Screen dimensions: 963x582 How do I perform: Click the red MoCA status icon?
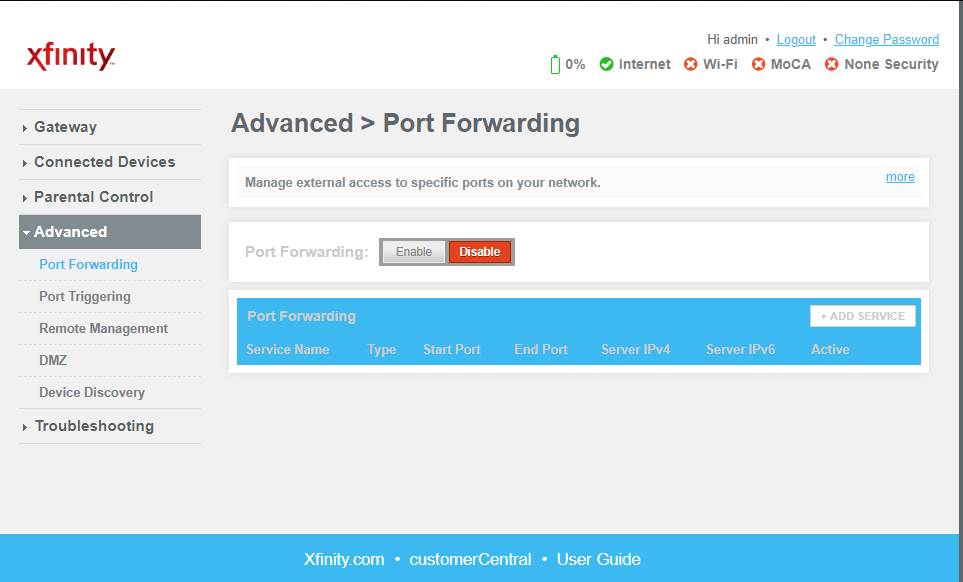758,64
